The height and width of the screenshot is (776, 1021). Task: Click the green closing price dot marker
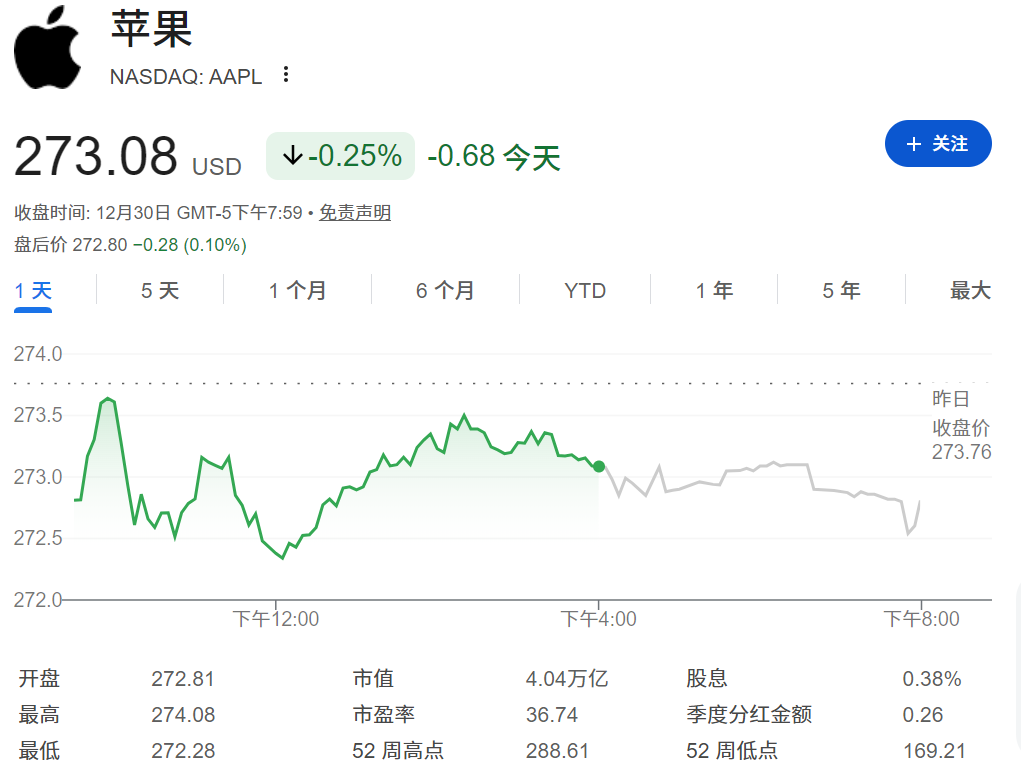pos(598,465)
